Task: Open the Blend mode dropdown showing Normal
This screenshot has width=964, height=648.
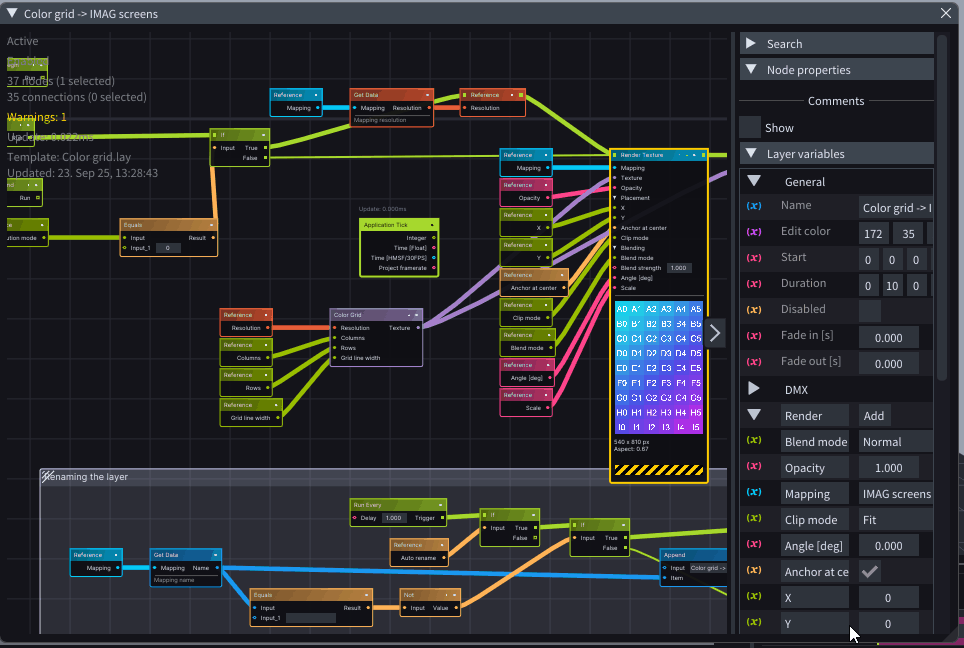Action: [895, 442]
